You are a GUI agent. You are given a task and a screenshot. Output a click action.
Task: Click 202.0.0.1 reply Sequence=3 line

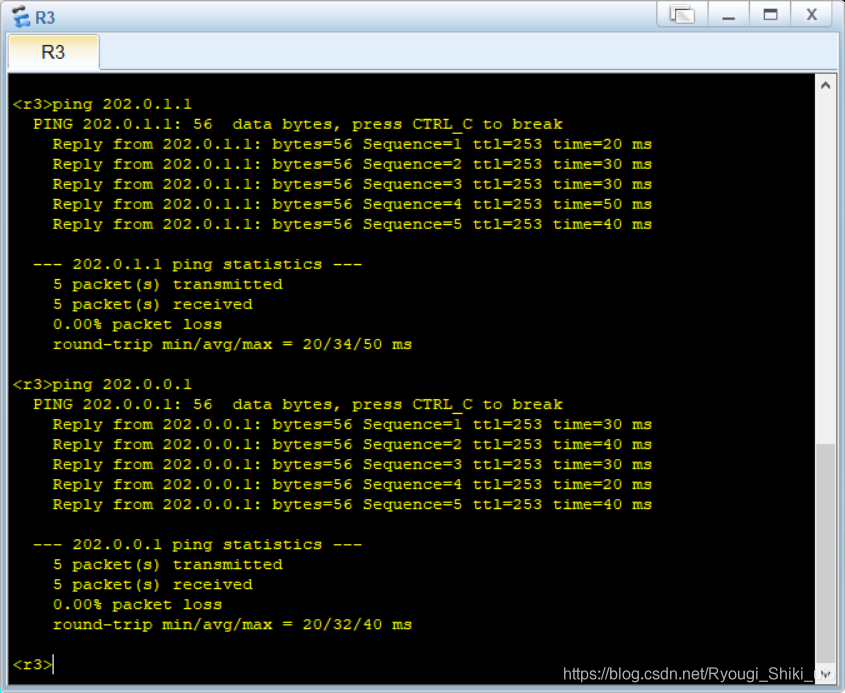click(x=352, y=464)
